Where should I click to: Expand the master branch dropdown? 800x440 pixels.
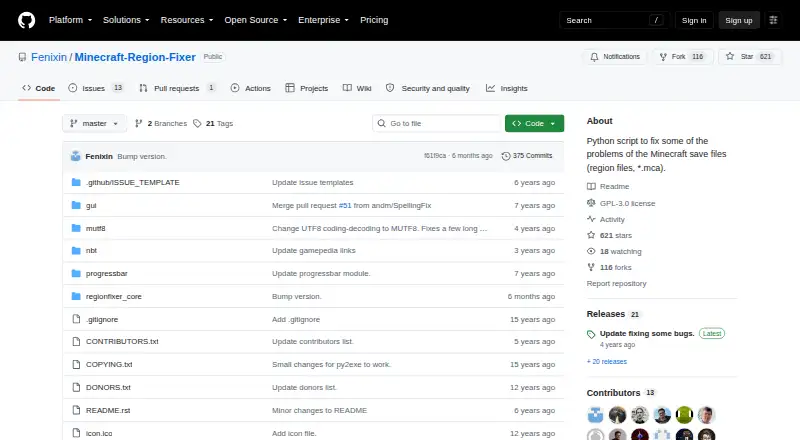pos(94,124)
